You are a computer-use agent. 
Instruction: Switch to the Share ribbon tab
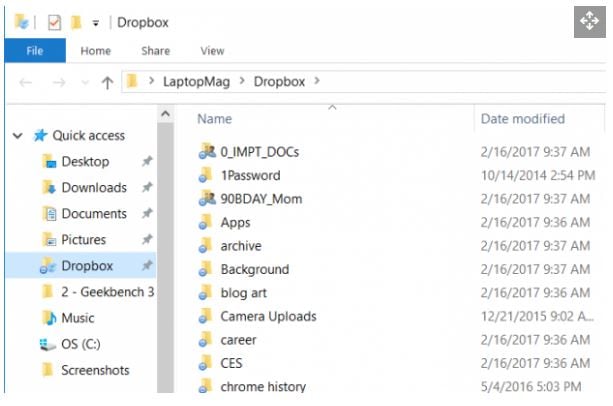point(156,51)
